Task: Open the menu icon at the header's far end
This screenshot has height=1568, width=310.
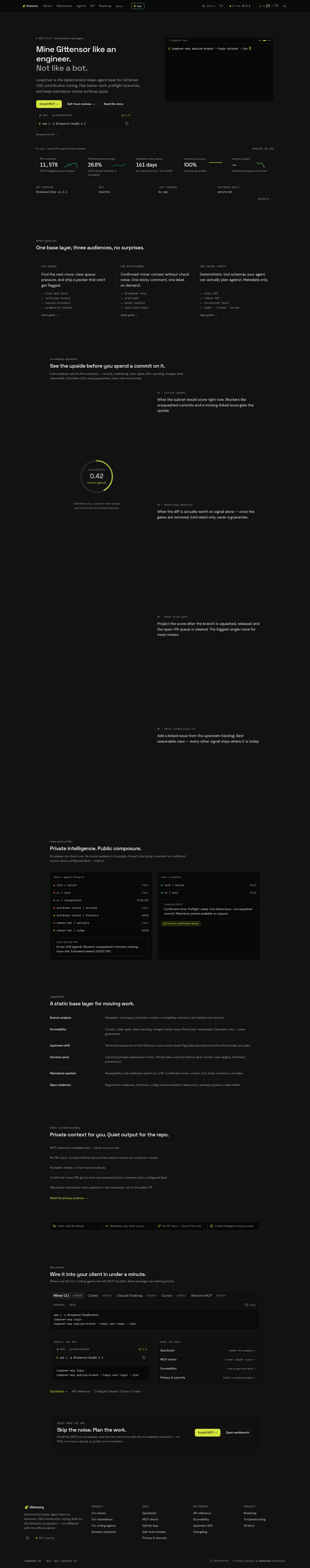Action: pos(284,6)
